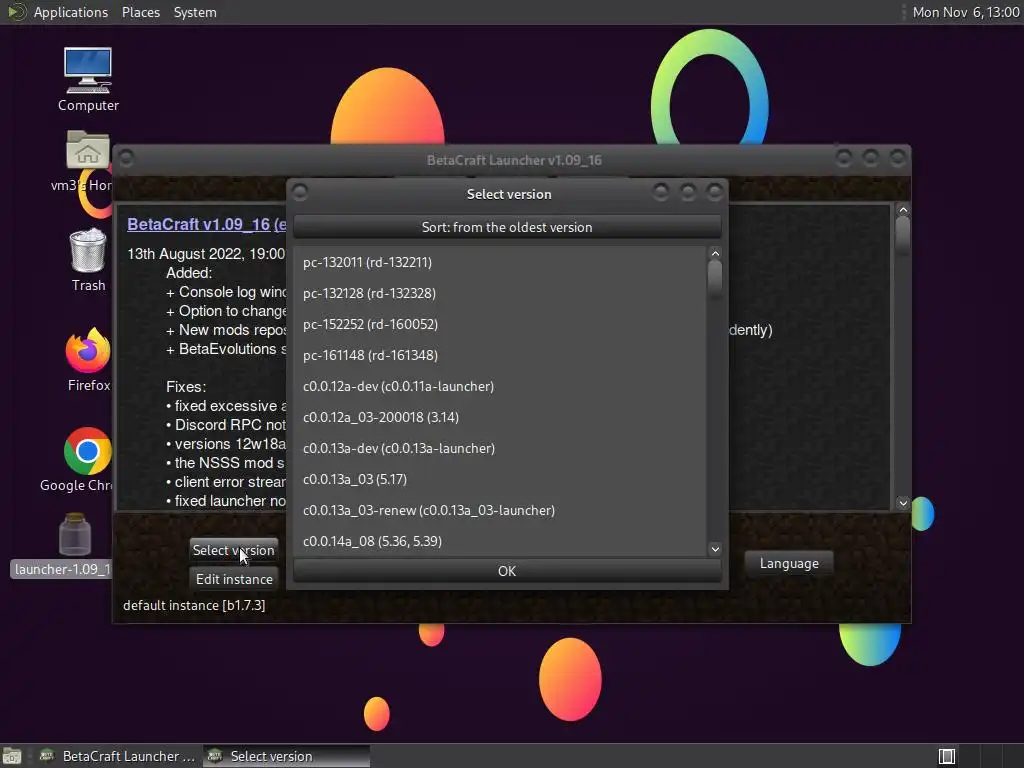Click the Edit instance button

(234, 579)
